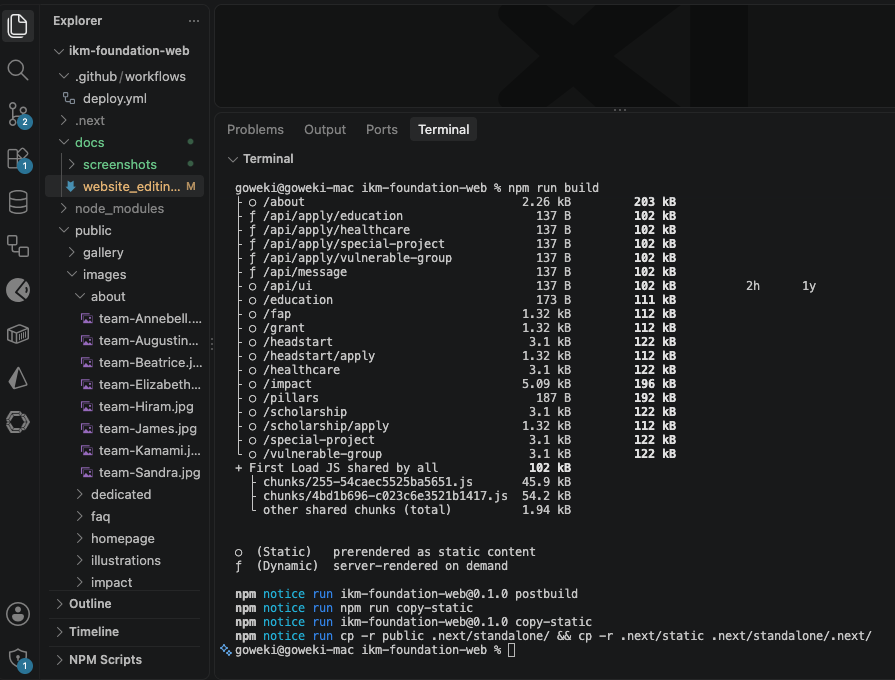Screen dimensions: 895x680
Task: Click chunks/255-54caec5525ba5651.js text
Action: point(368,481)
